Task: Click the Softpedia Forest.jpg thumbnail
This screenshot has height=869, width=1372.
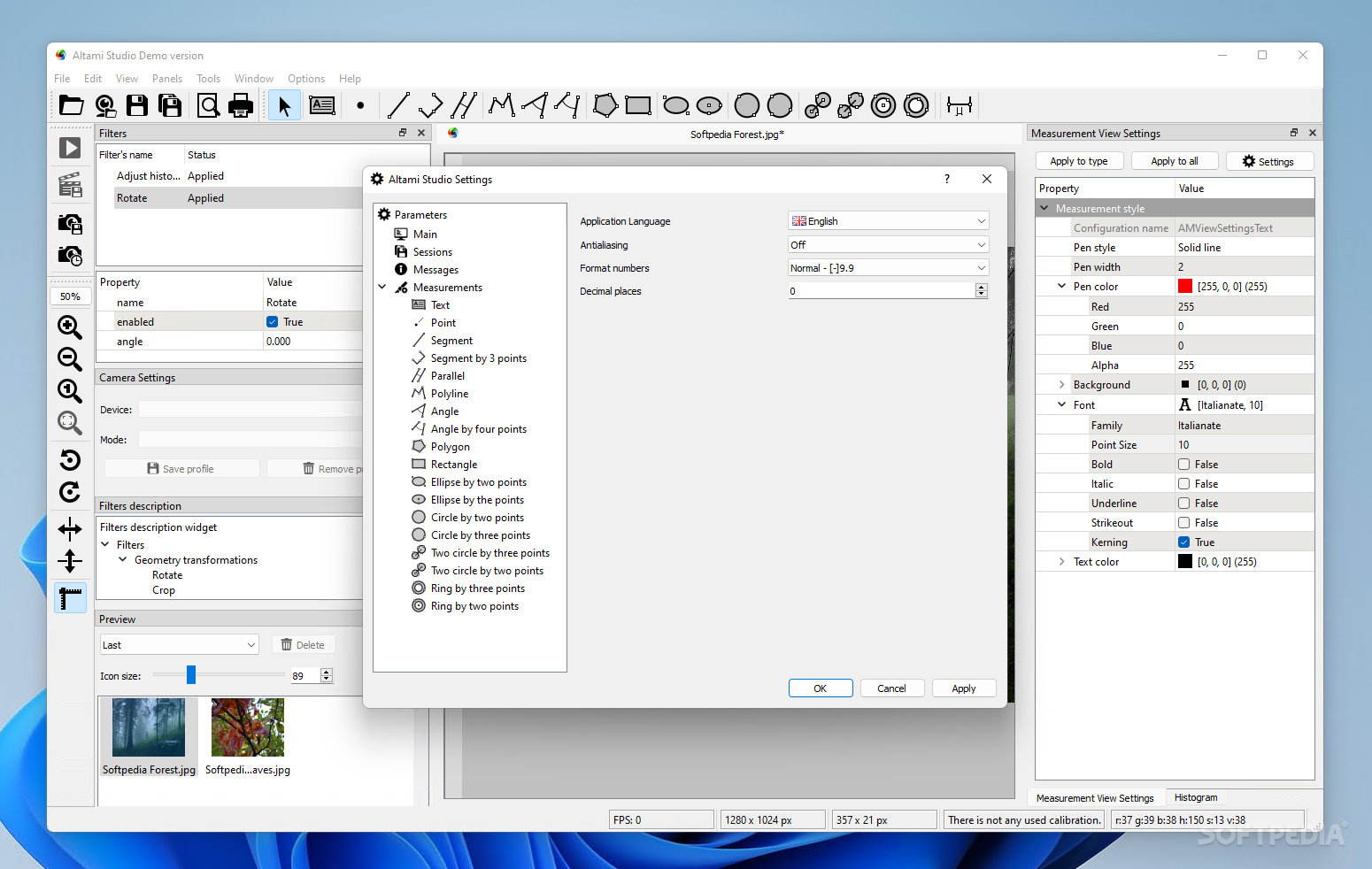Action: click(x=149, y=727)
